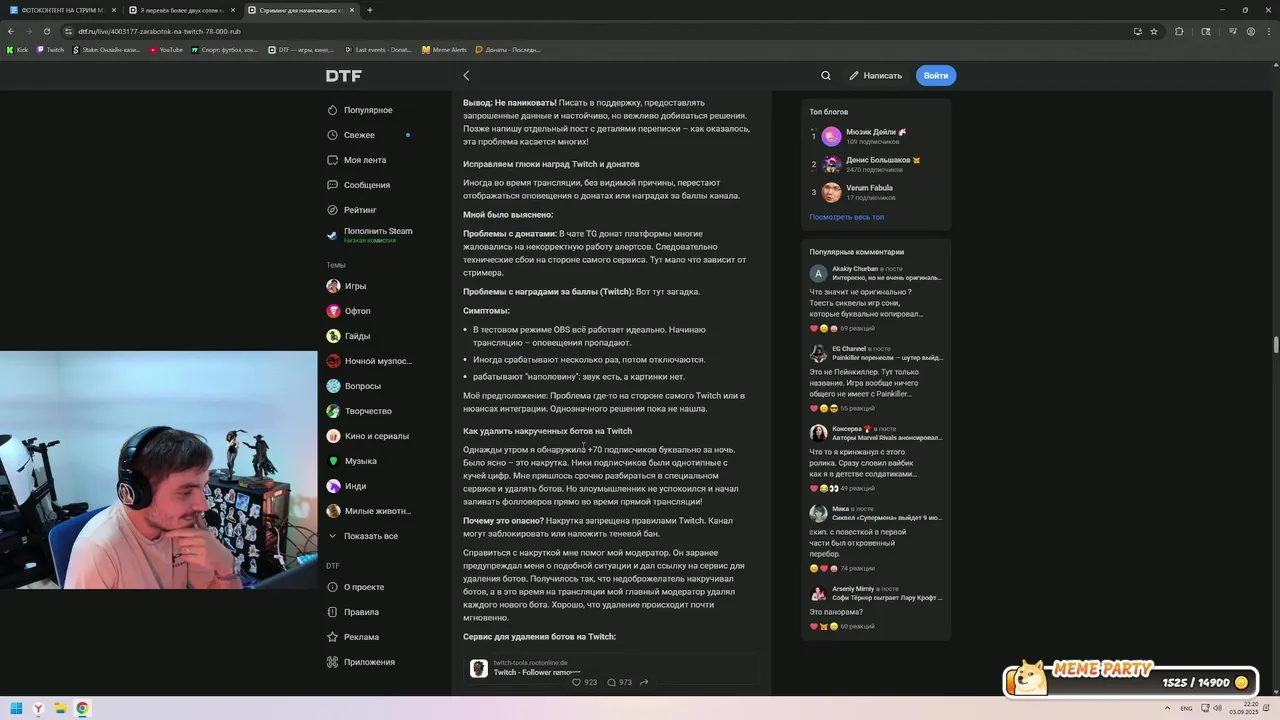Open Twitch Follower remover link card

click(x=610, y=667)
